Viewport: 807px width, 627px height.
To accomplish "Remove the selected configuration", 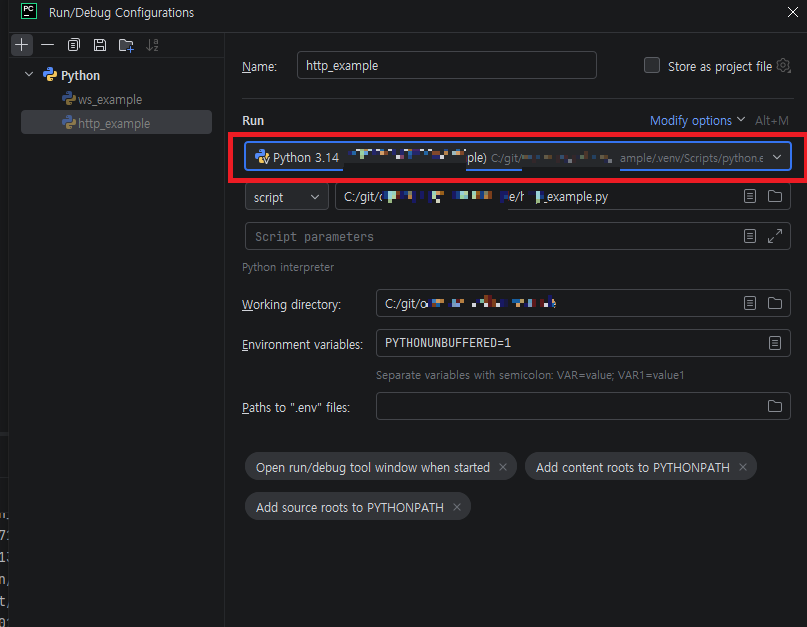I will pyautogui.click(x=47, y=45).
